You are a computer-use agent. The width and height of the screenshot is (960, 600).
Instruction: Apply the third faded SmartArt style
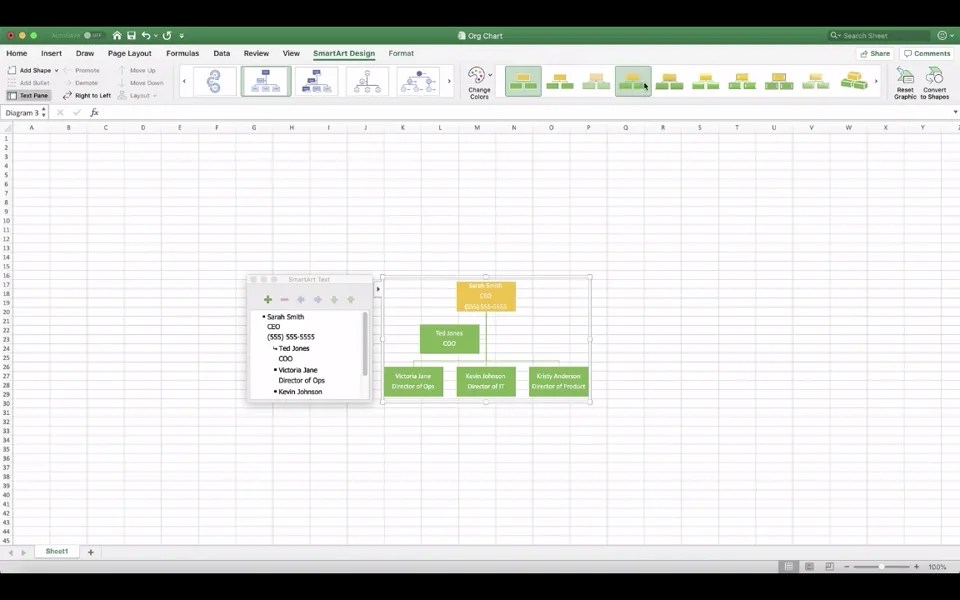tap(596, 81)
